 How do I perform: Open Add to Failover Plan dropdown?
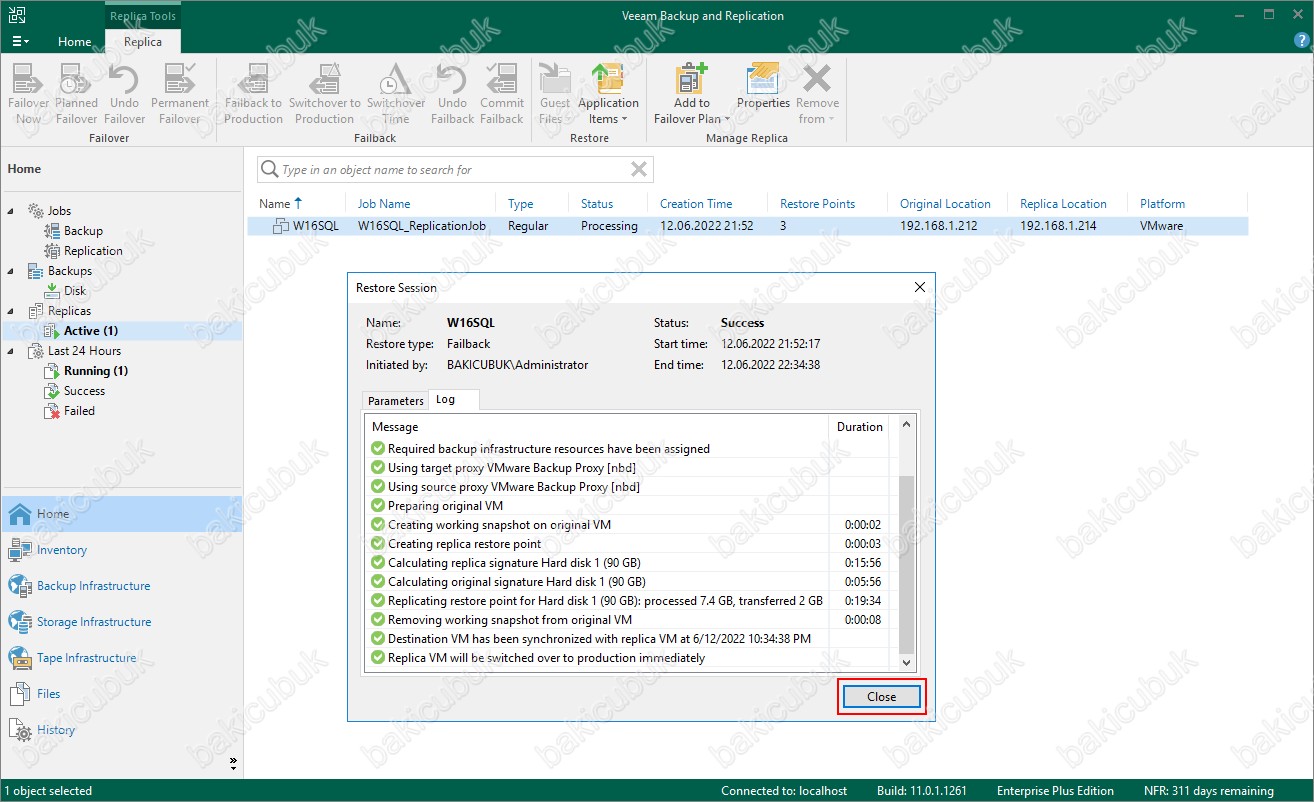[x=692, y=94]
